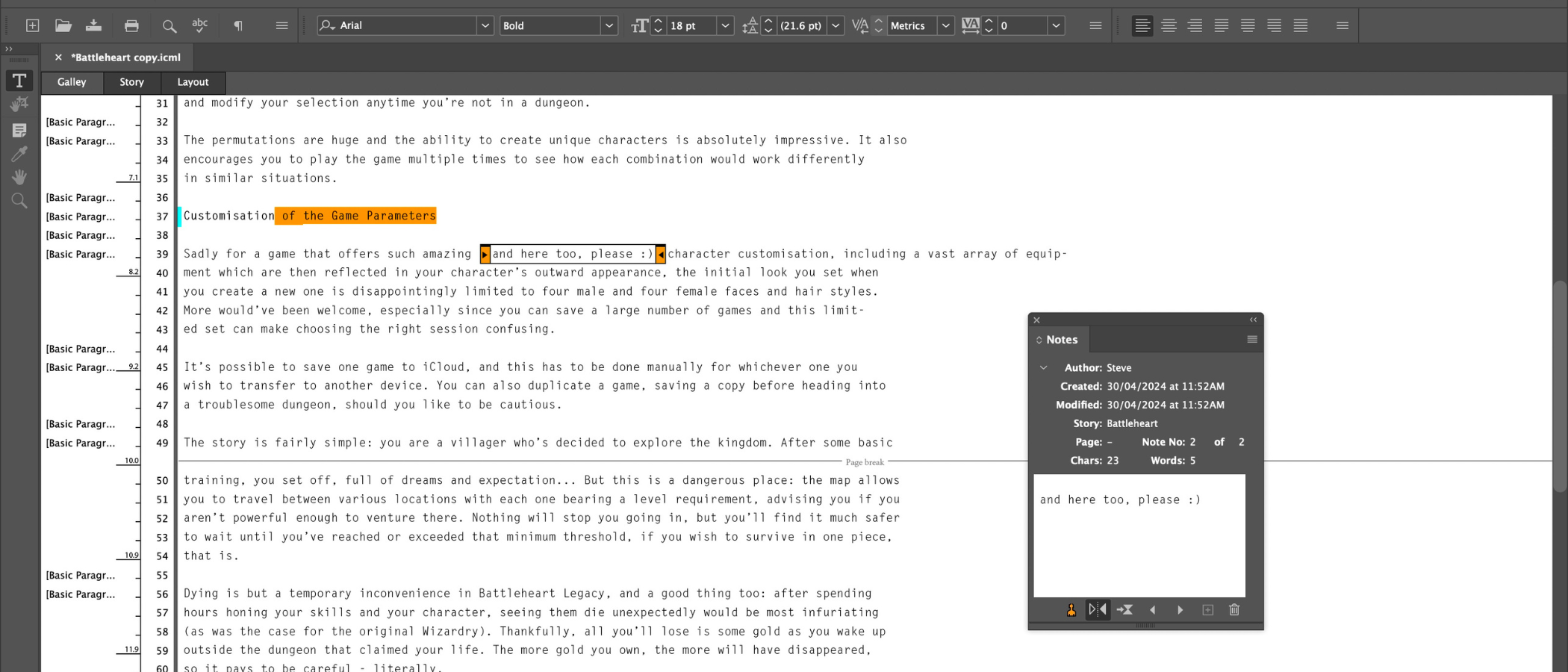Screen dimensions: 1568x672
Task: Open the Notes panel flyout menu
Action: point(1252,340)
